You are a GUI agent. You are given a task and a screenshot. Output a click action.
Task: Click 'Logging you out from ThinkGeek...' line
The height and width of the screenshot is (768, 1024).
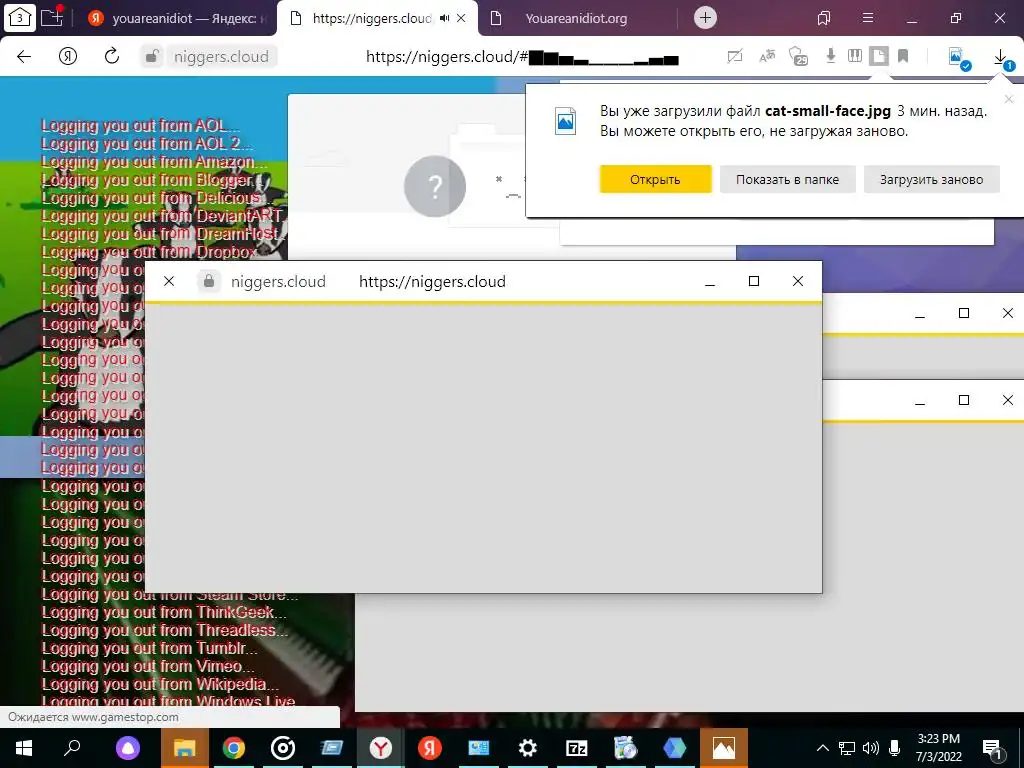[x=164, y=612]
